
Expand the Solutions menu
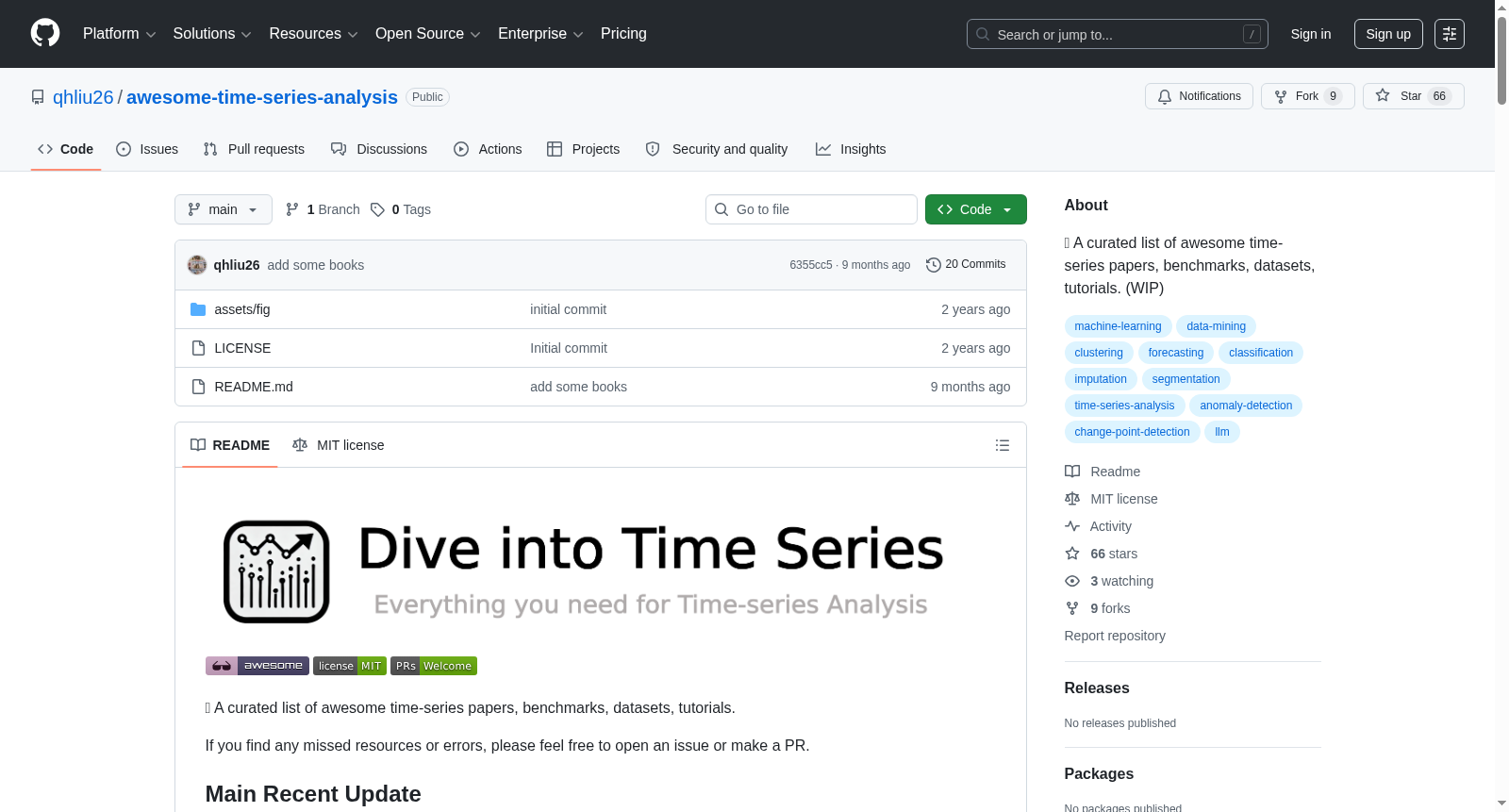pyautogui.click(x=212, y=34)
